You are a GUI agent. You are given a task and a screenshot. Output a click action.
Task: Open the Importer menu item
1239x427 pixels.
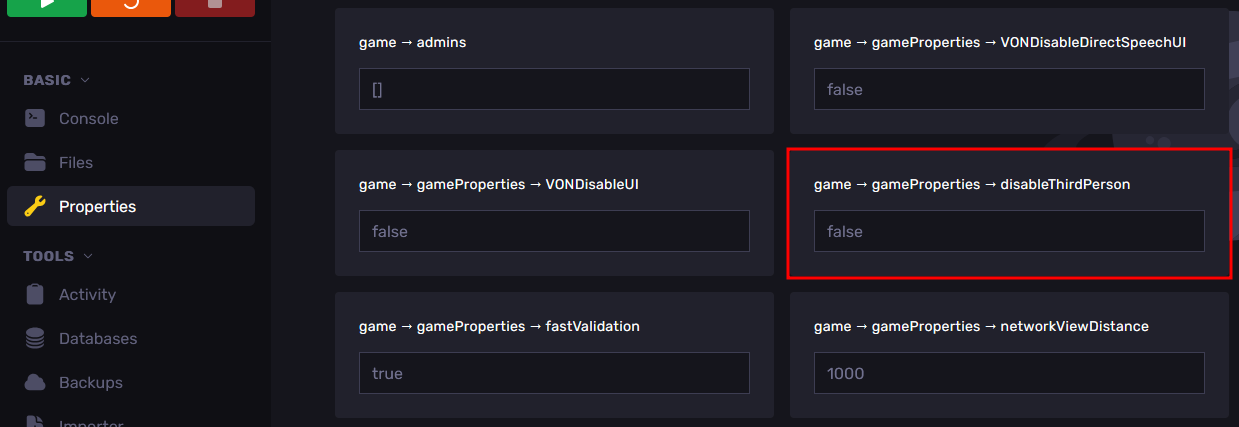click(90, 423)
